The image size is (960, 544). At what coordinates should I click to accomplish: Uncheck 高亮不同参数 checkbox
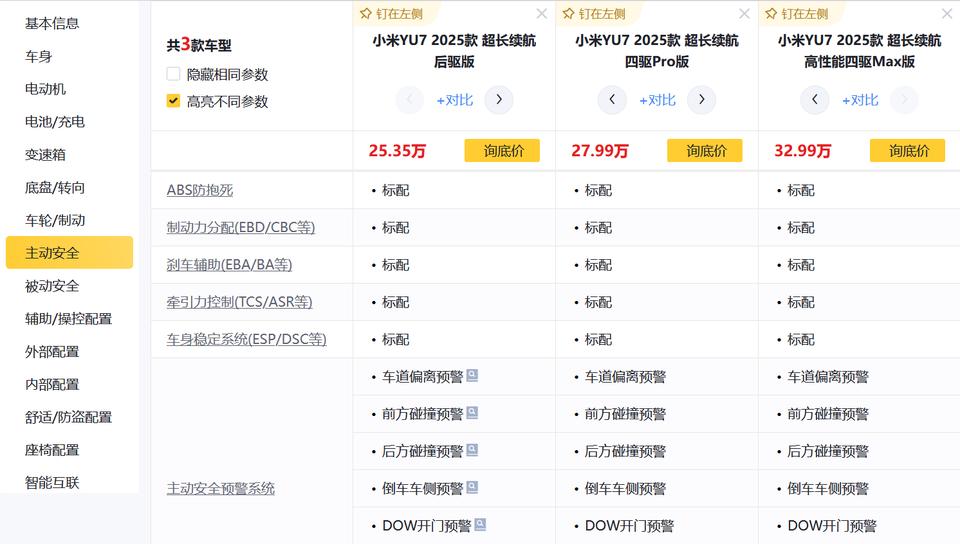pos(173,101)
